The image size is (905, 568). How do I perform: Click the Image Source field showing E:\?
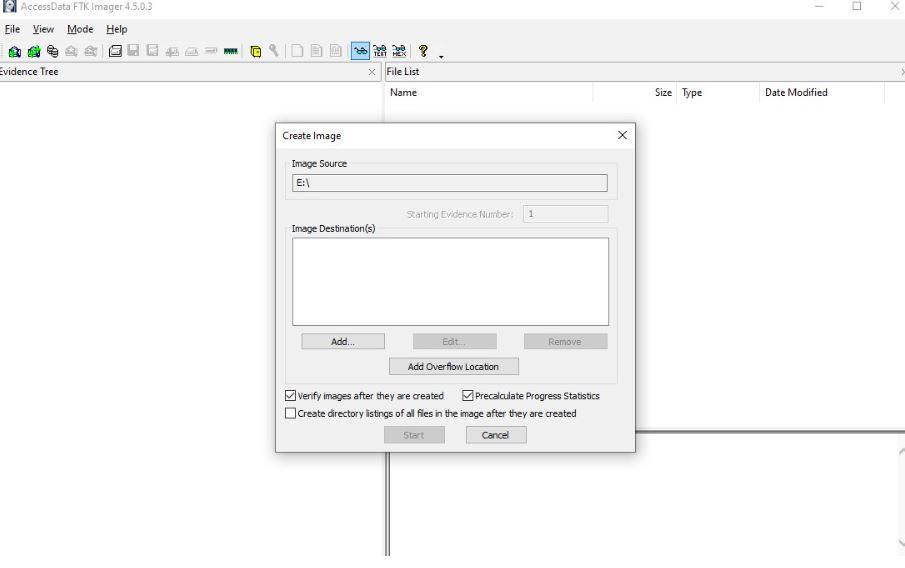pyautogui.click(x=450, y=183)
